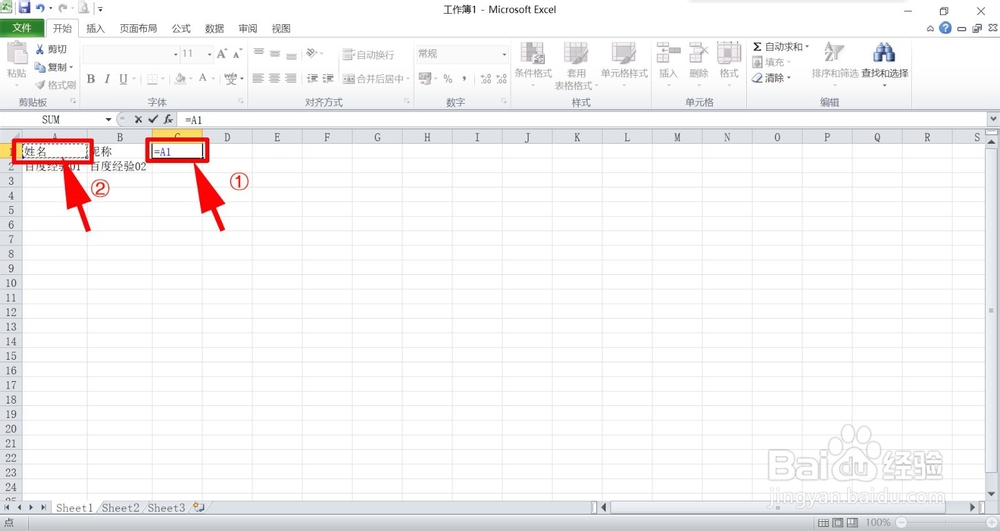Open the borders dropdown arrow
Screen dimensions: 1000x531
coord(163,79)
